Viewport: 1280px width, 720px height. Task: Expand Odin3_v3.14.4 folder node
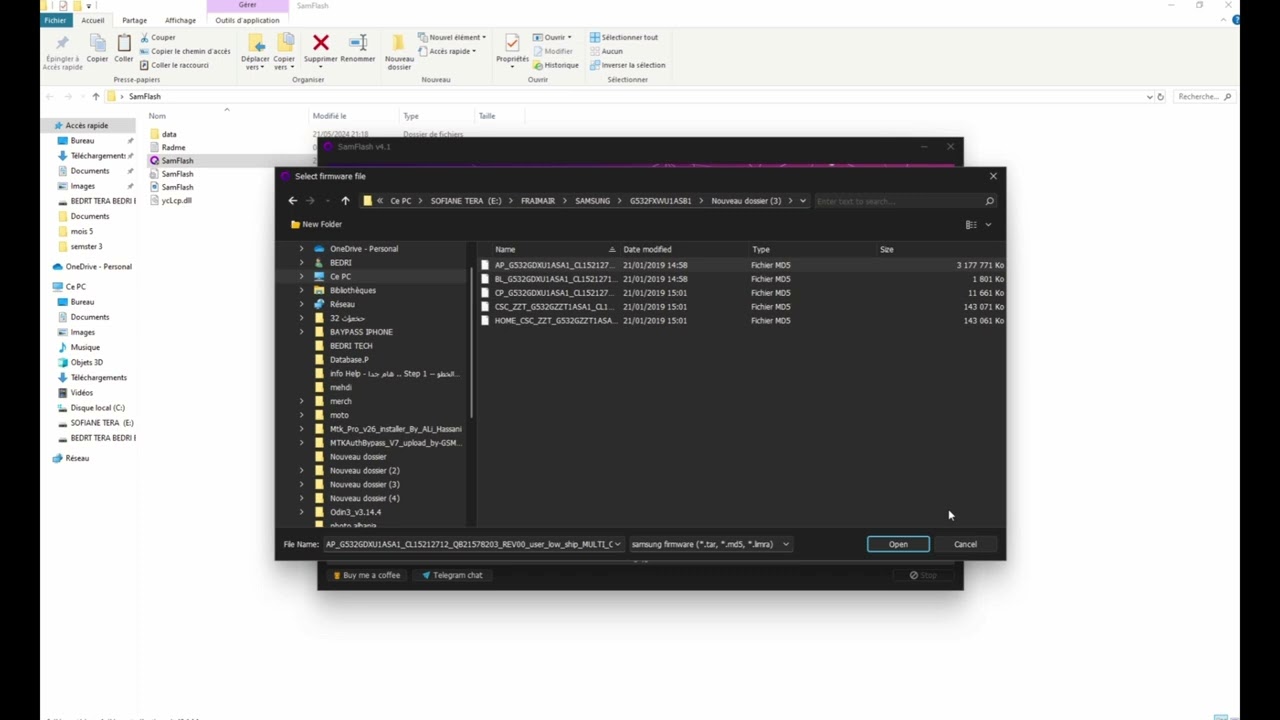[301, 512]
